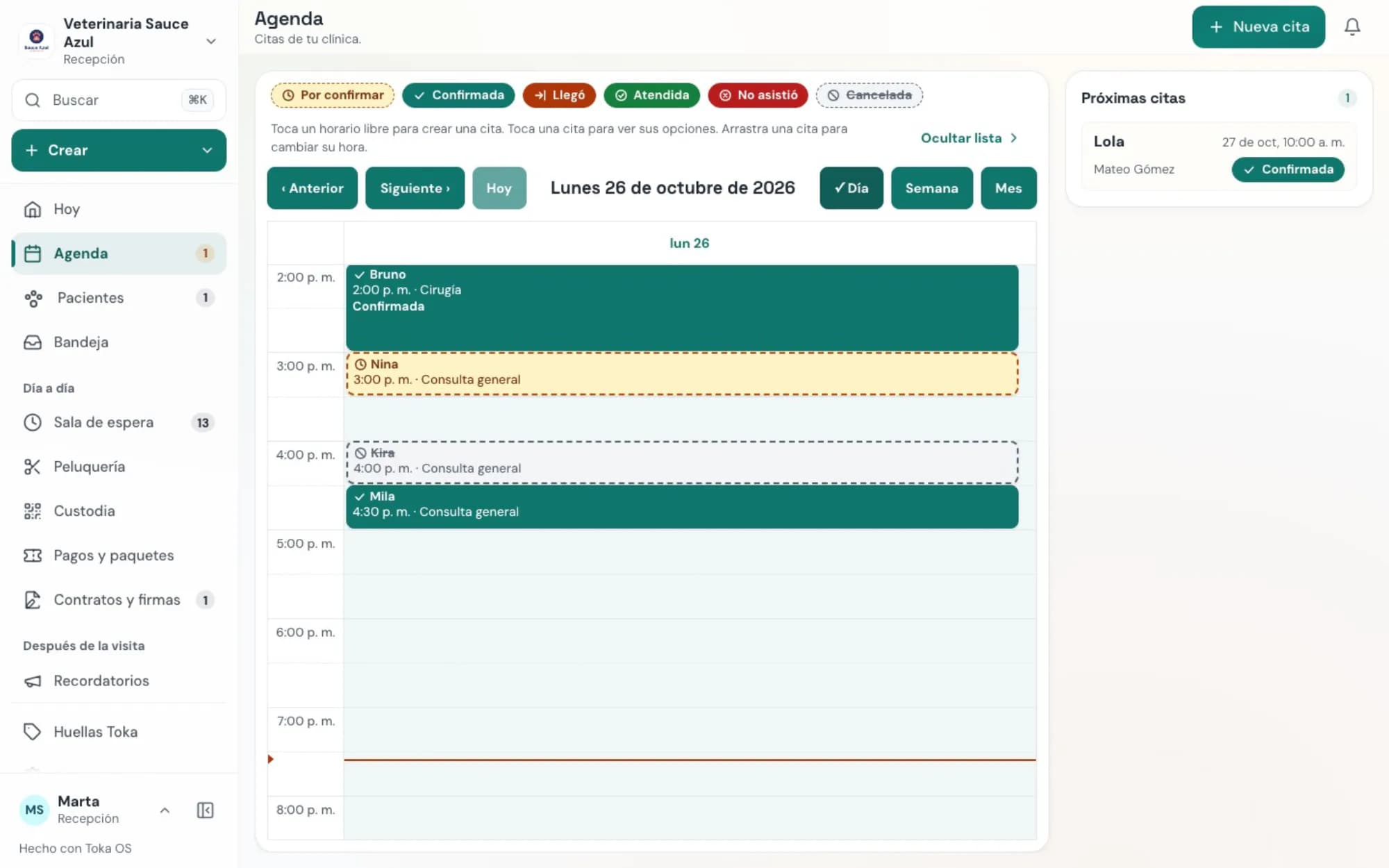Focus the Buscar search field
This screenshot has height=868, width=1389.
click(119, 100)
